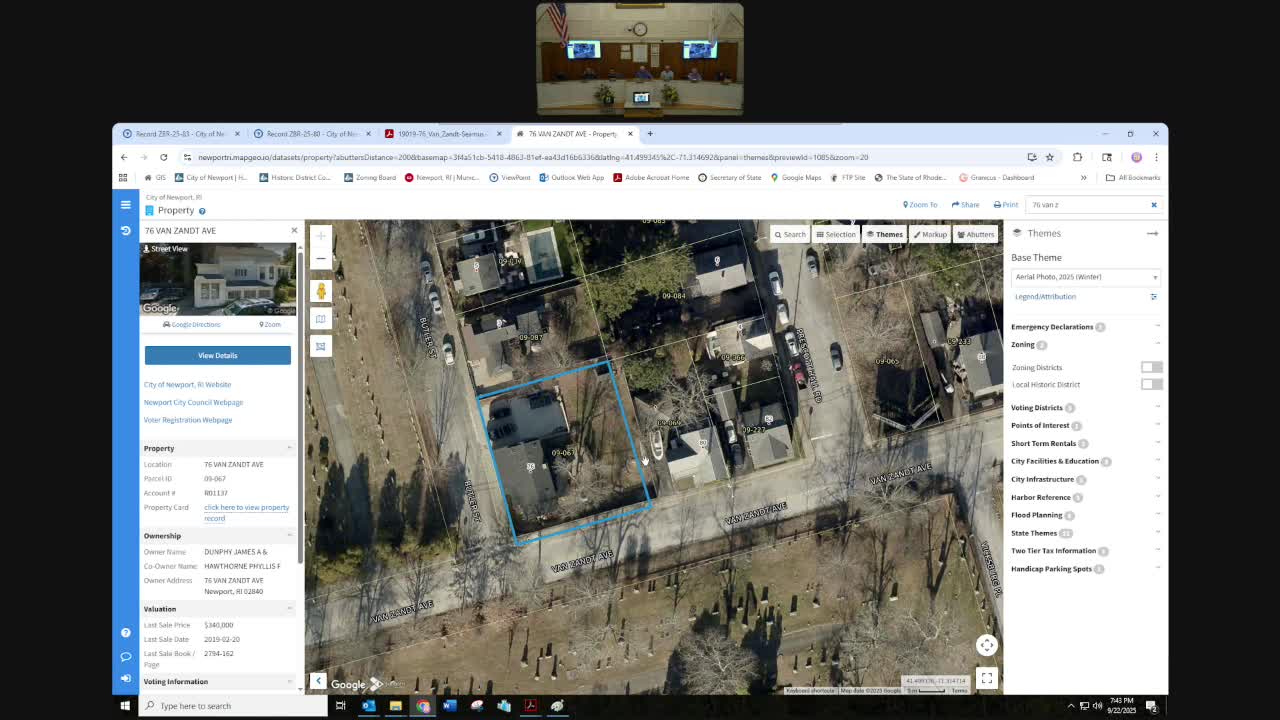Enter fullscreen map view
The image size is (1280, 720).
point(986,678)
